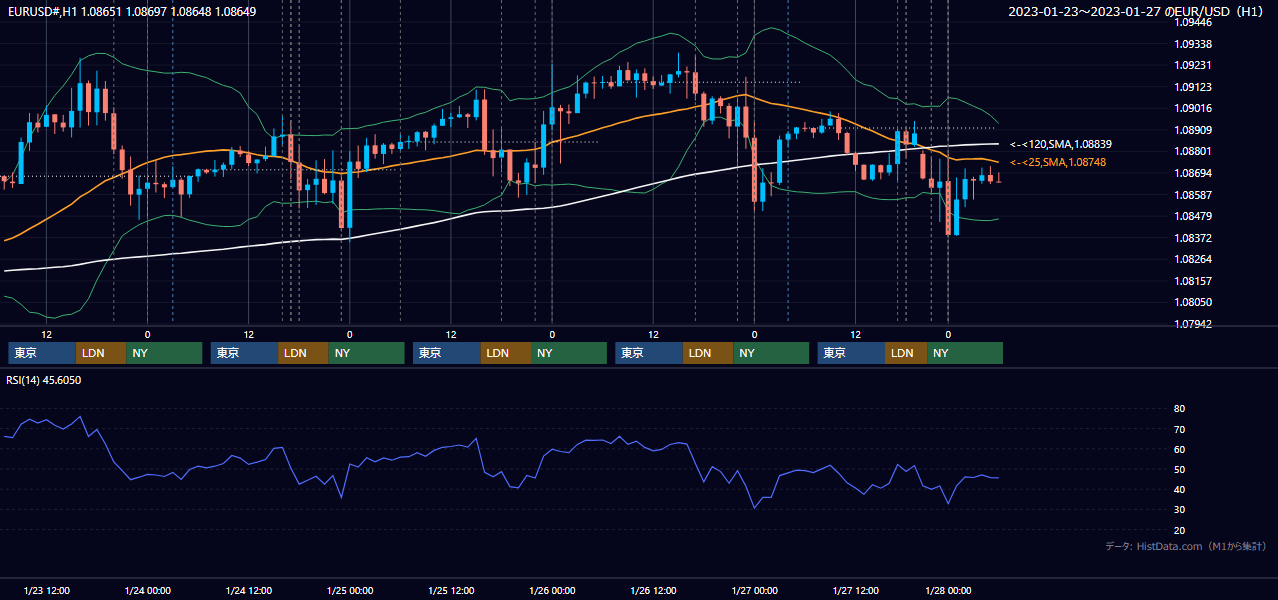
Task: Click RSI scale level 50
Action: [x=1179, y=469]
